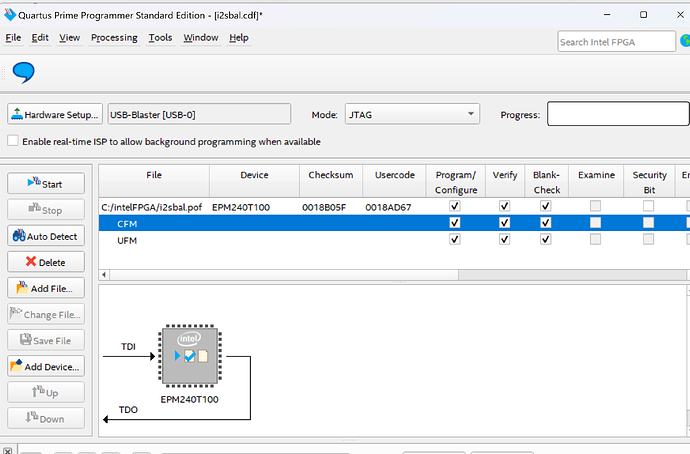Select the C:/intelFPGA/i2sbal.pof file row

click(394, 206)
